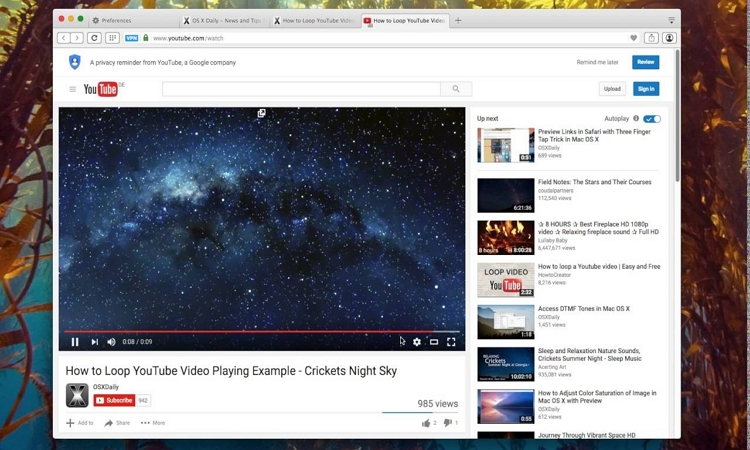
Task: Click the video pop-out icon above player
Action: click(261, 113)
